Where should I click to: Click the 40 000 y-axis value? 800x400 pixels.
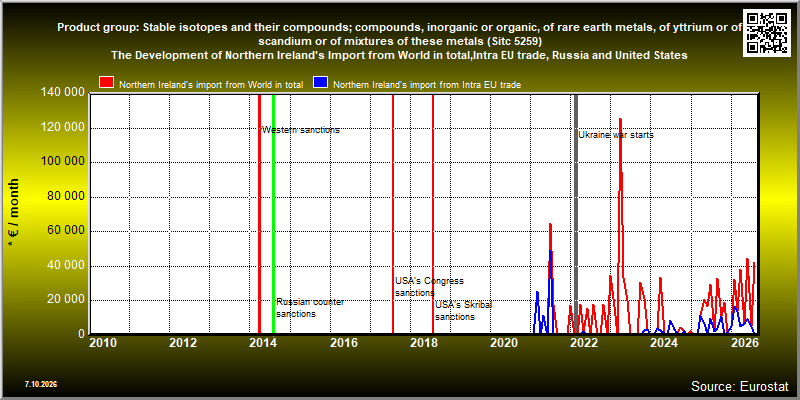[65, 265]
